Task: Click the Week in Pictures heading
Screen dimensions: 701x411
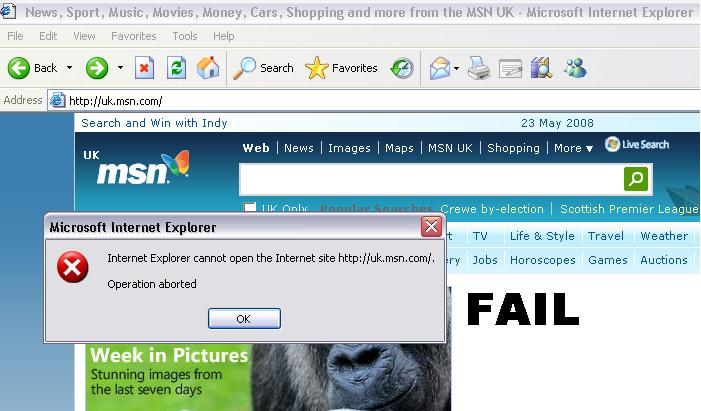Action: pos(169,356)
